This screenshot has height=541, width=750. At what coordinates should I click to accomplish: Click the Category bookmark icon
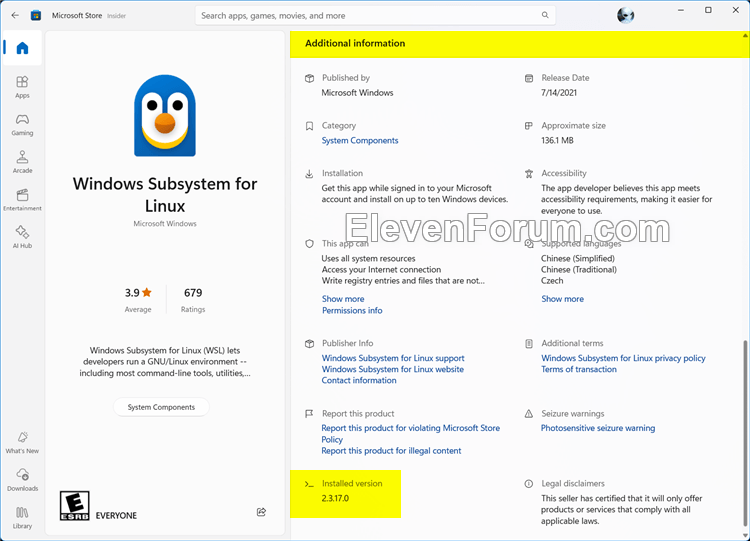tap(309, 126)
